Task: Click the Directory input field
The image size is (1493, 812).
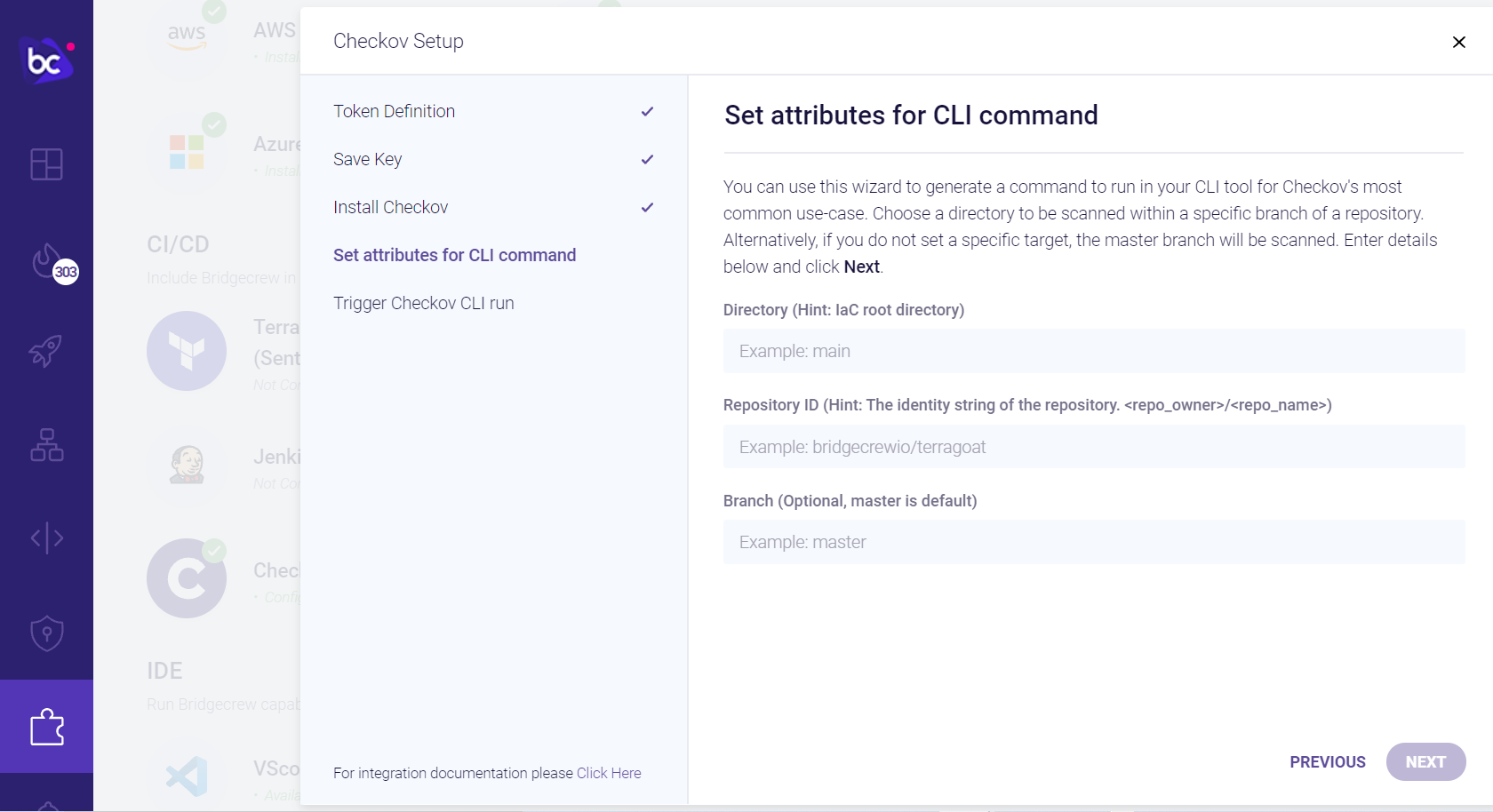Action: (x=1093, y=351)
